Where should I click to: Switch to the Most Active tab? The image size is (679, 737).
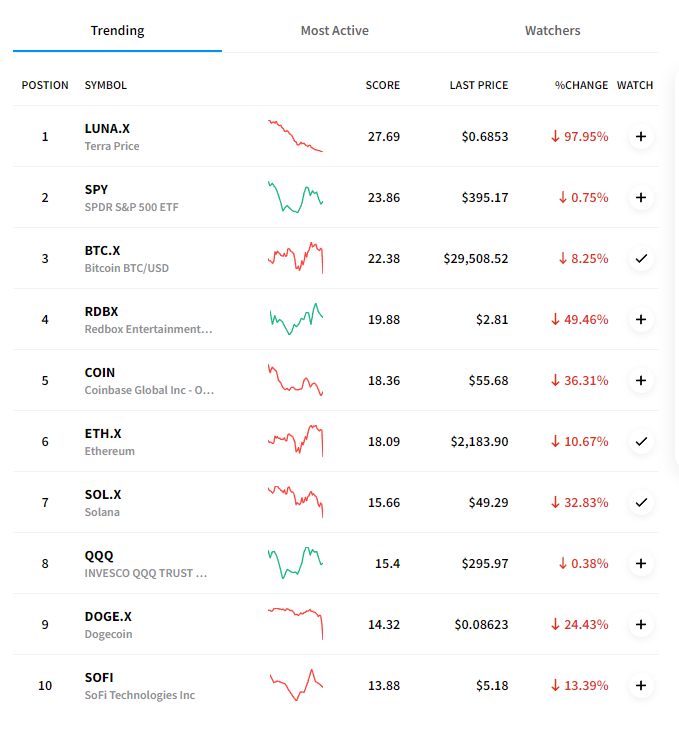pos(335,31)
